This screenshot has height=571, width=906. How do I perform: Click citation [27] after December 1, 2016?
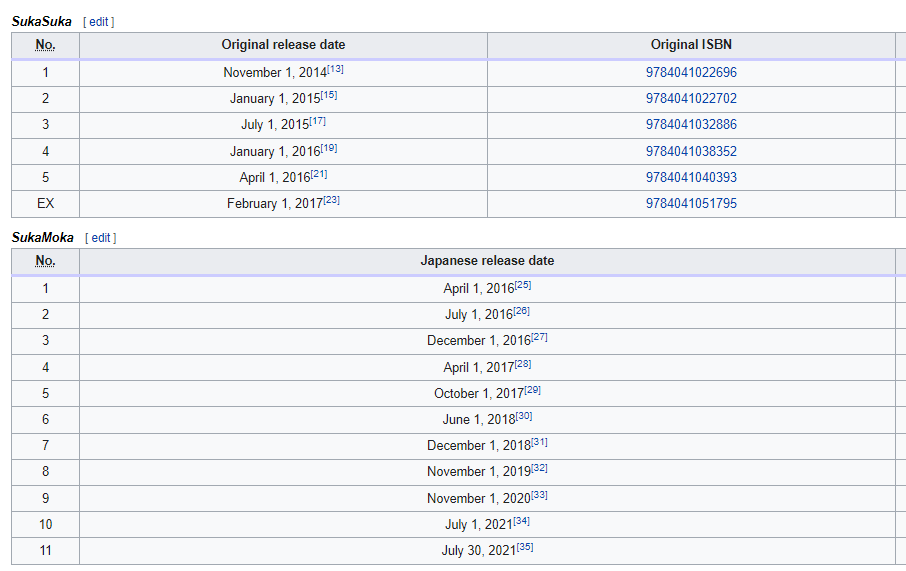[539, 337]
